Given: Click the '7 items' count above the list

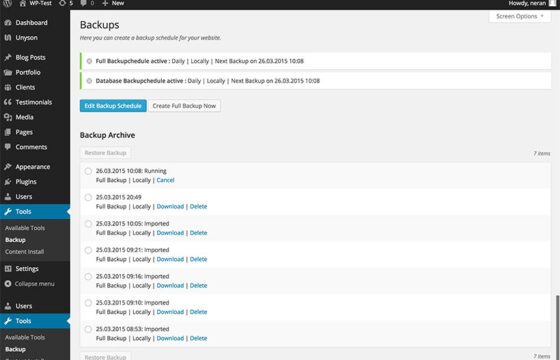Looking at the screenshot, I should click(542, 154).
